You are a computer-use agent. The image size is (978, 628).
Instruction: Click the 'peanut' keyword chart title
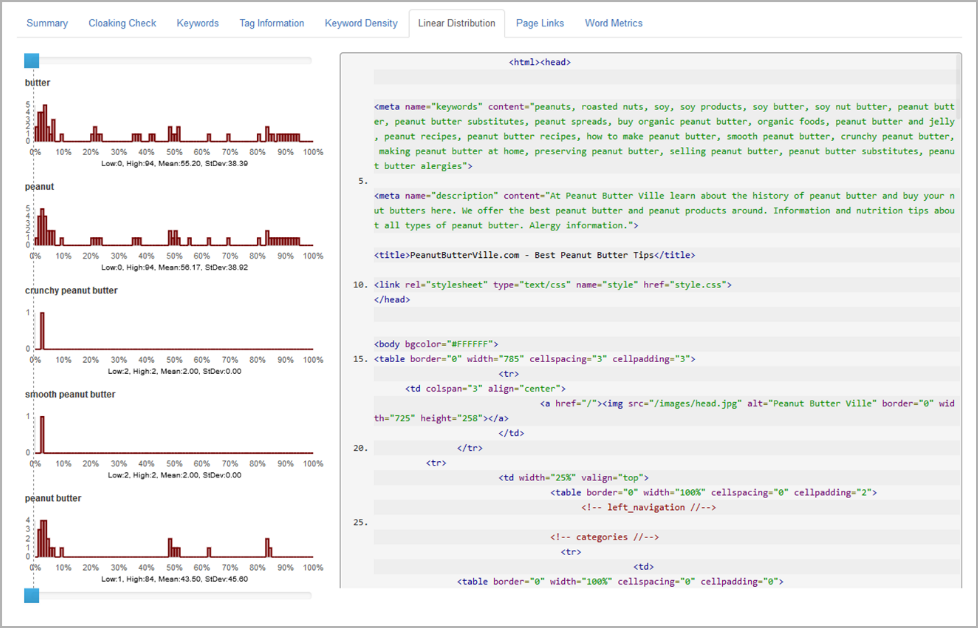coord(39,186)
